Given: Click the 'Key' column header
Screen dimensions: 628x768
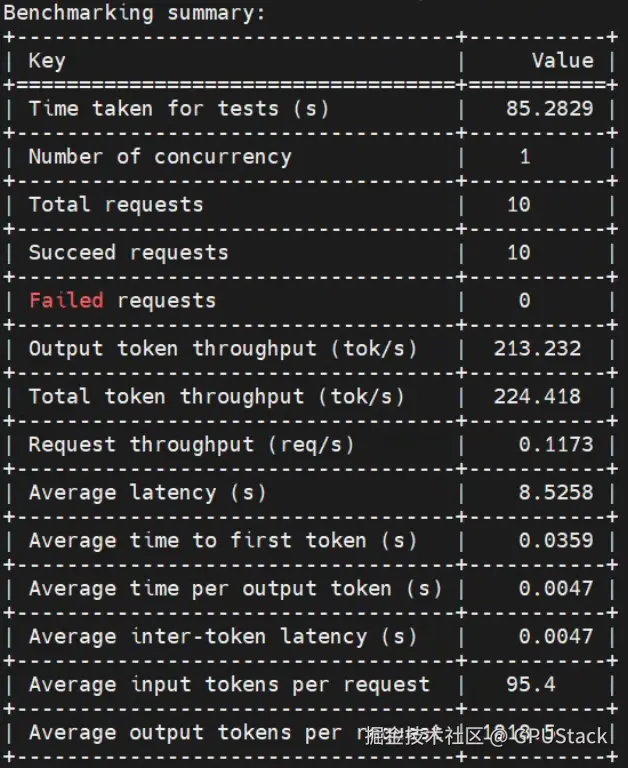Looking at the screenshot, I should [x=47, y=61].
